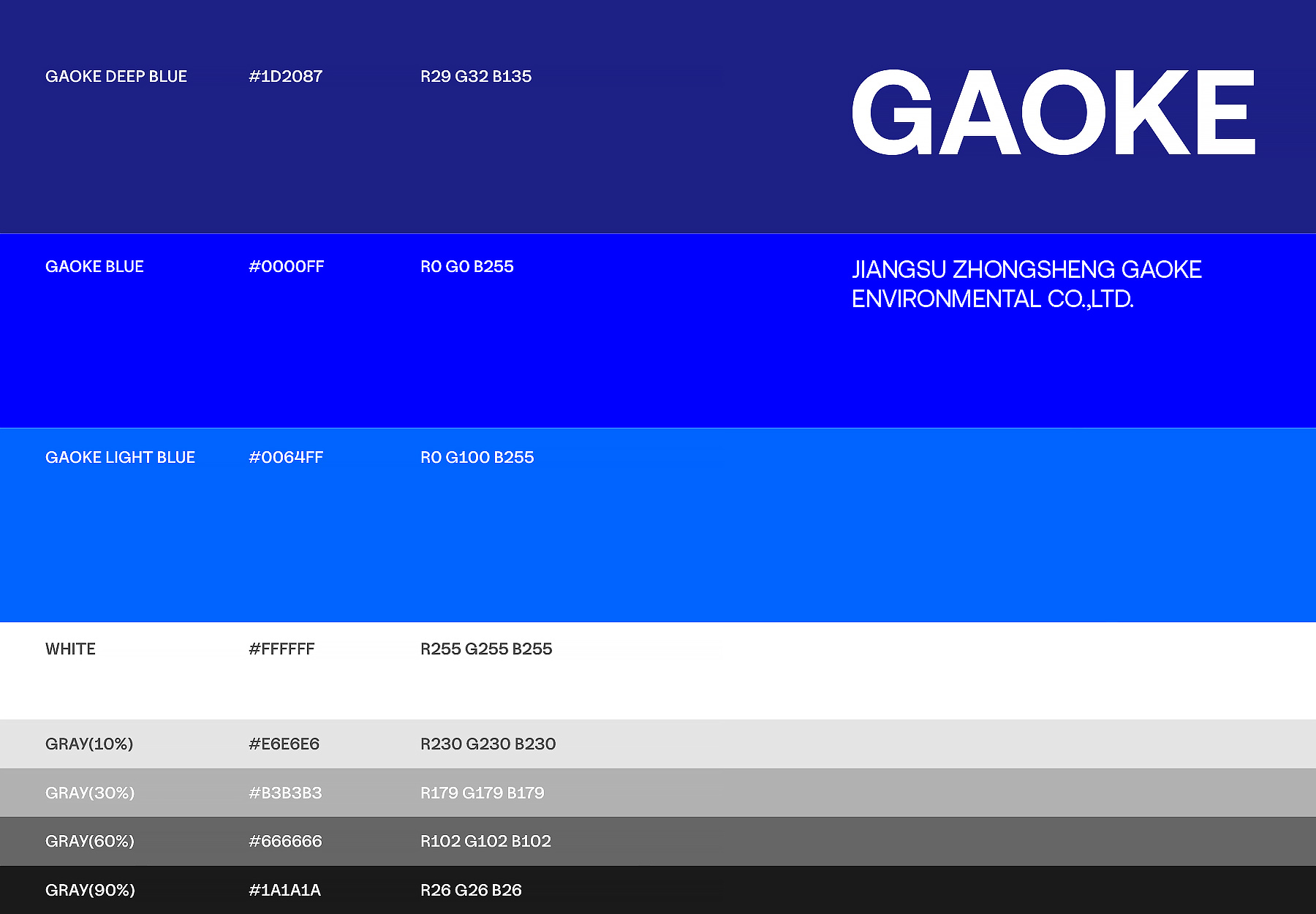
Task: Click the GRAY(60%) color name
Action: click(90, 841)
